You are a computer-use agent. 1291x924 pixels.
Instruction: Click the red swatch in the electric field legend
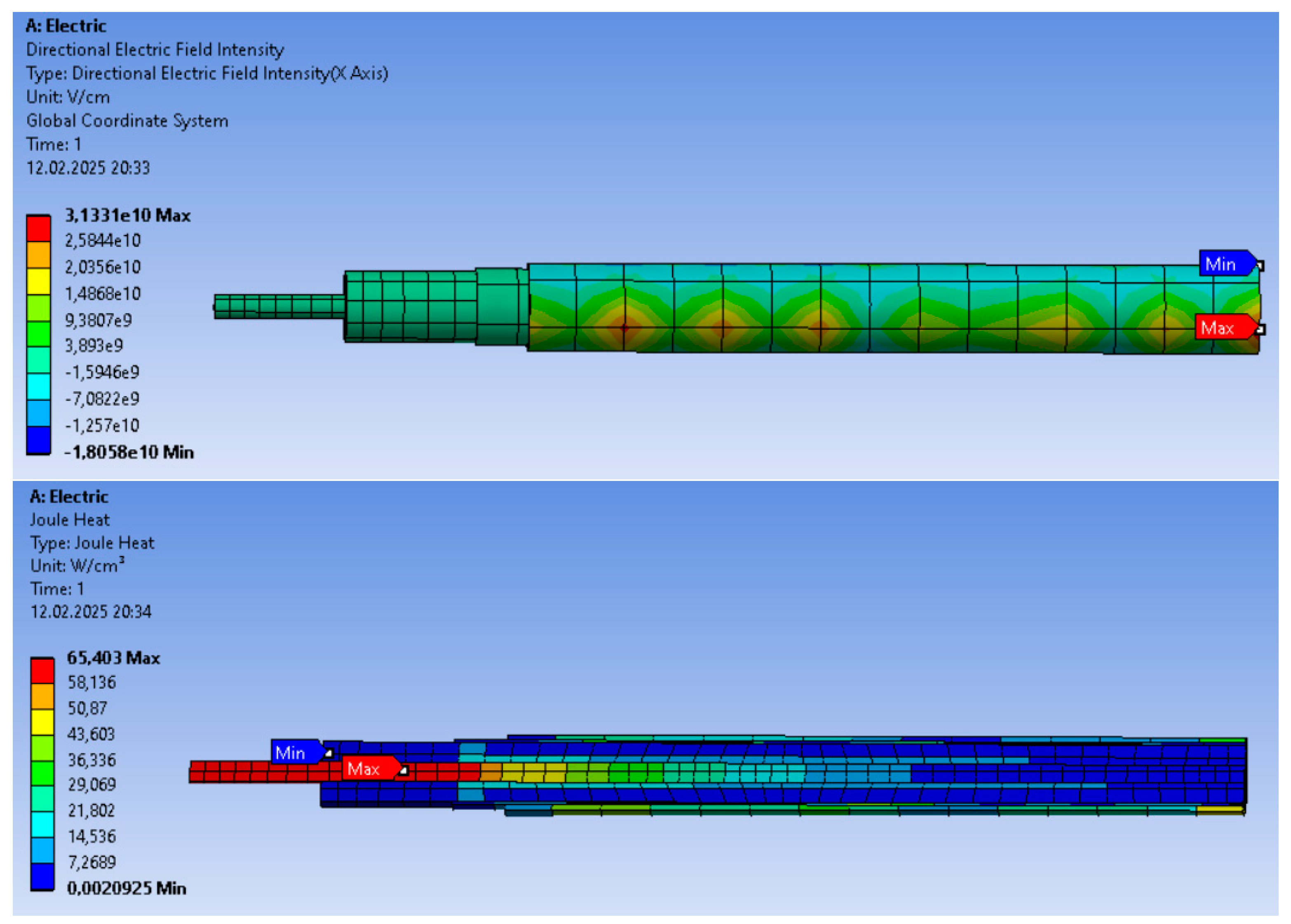[x=38, y=228]
